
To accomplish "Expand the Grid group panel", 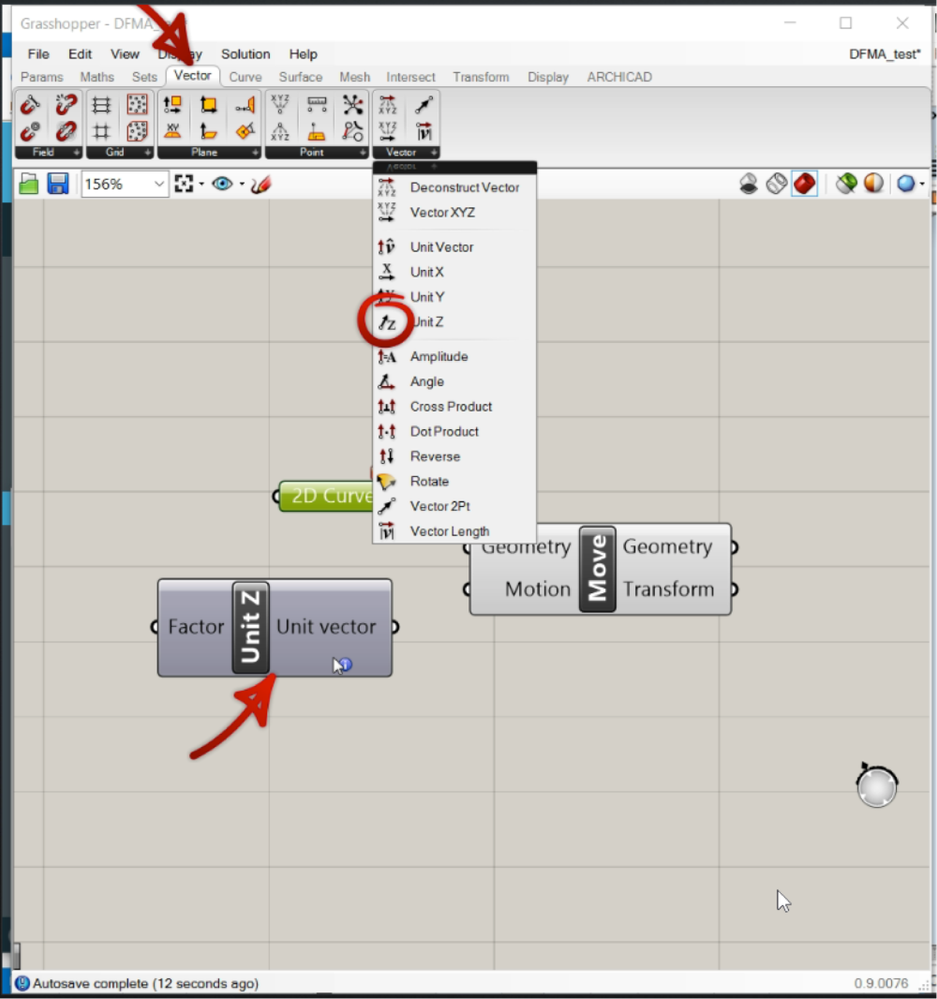I will click(x=120, y=152).
